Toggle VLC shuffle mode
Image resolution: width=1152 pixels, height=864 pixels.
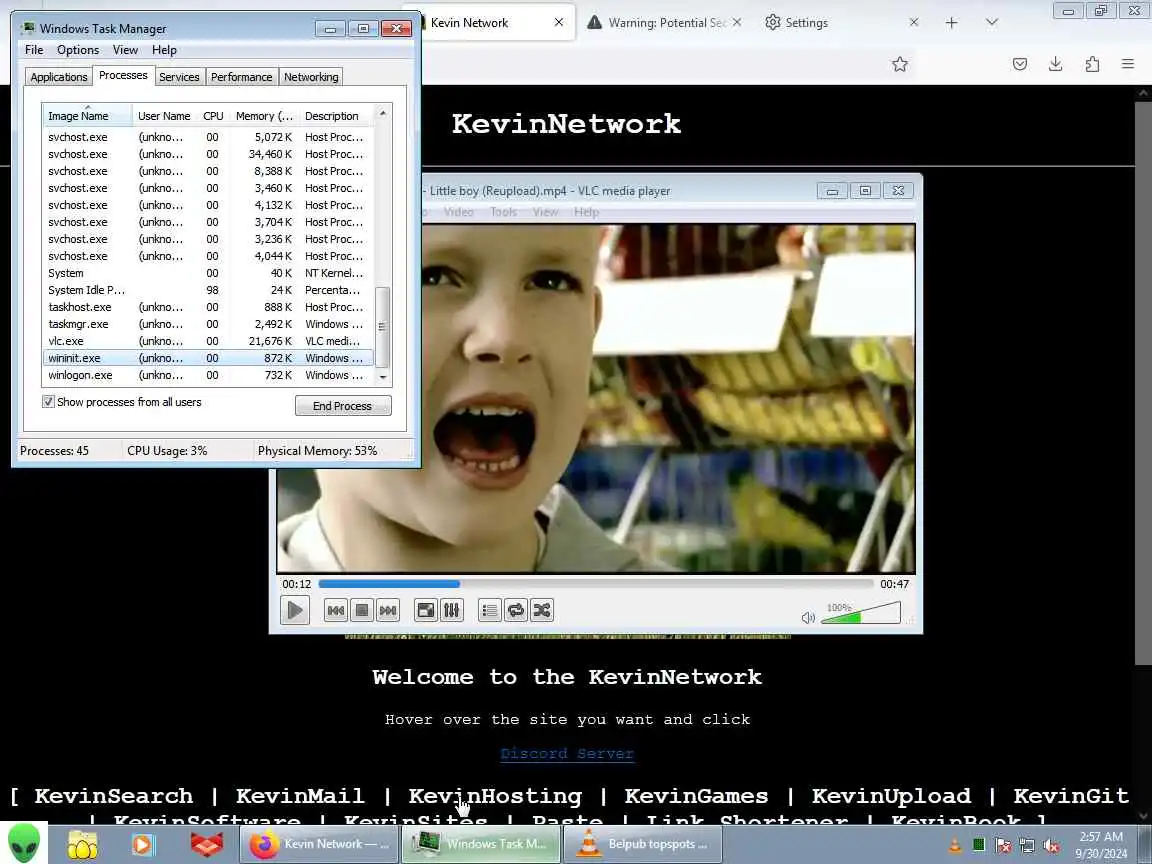point(541,611)
